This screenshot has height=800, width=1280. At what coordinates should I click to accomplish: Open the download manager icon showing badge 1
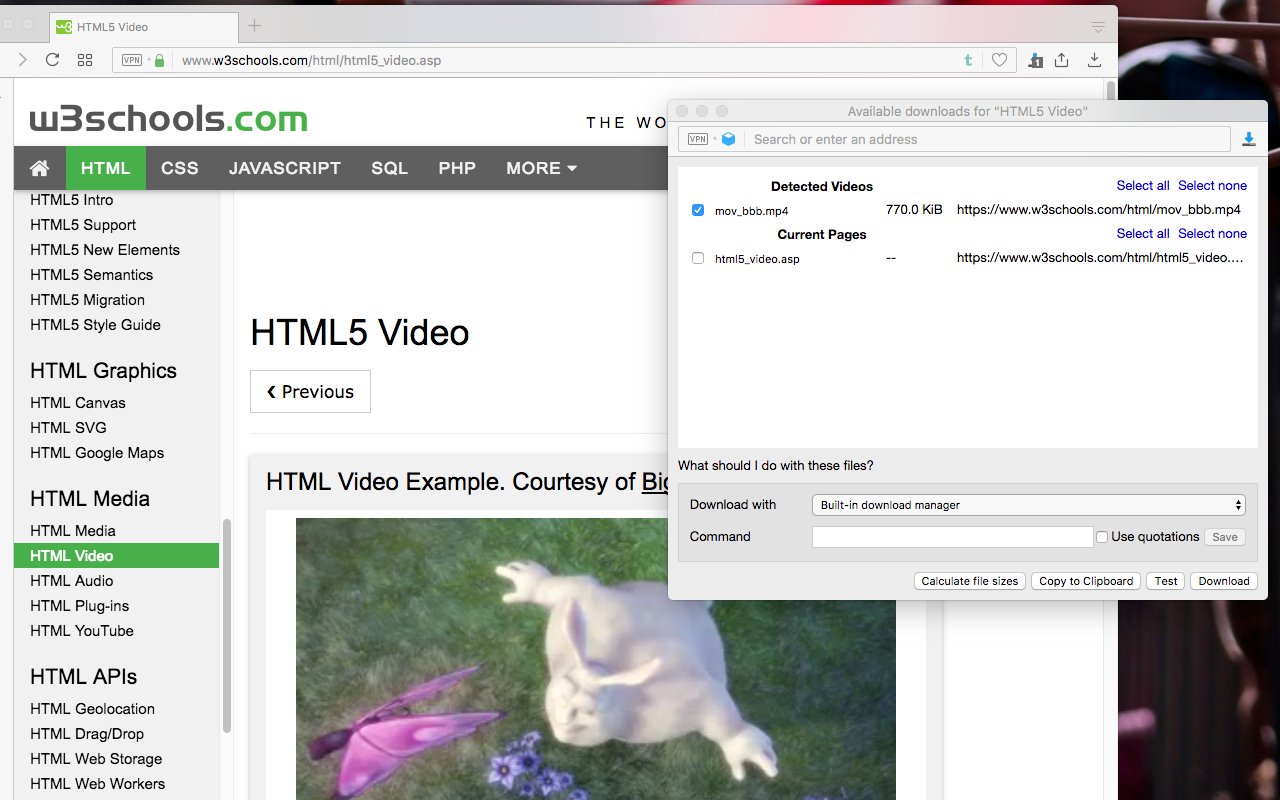coord(1035,60)
